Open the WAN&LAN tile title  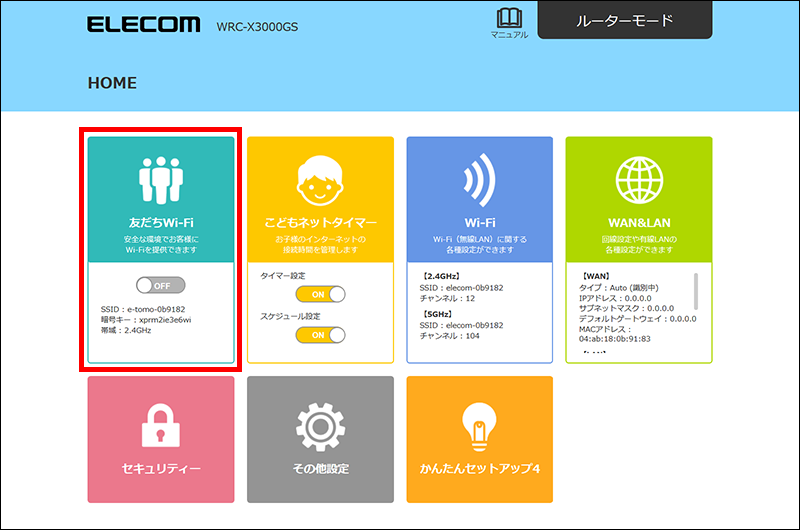click(x=639, y=223)
